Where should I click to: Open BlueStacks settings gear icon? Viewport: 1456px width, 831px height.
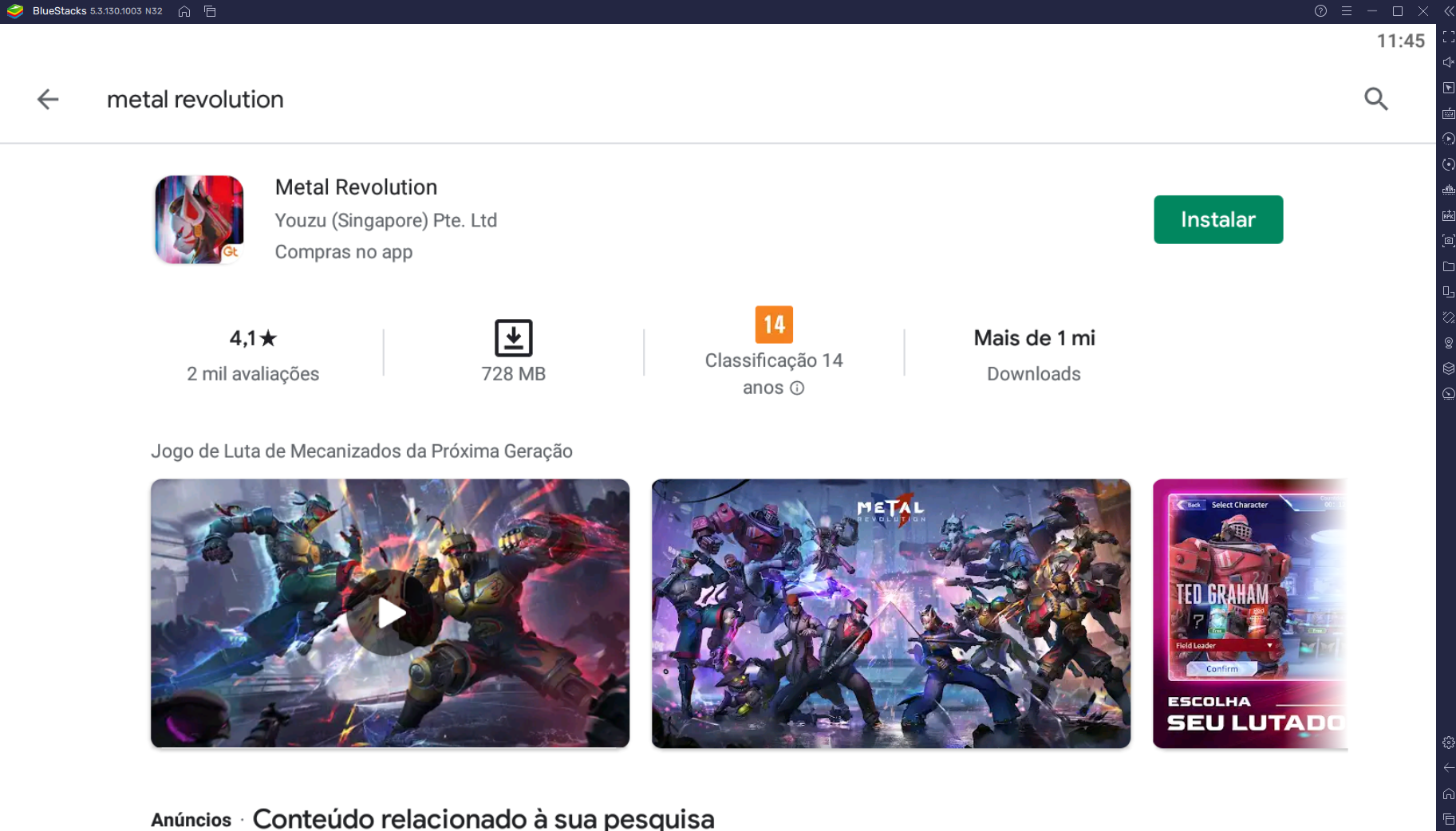pos(1448,742)
